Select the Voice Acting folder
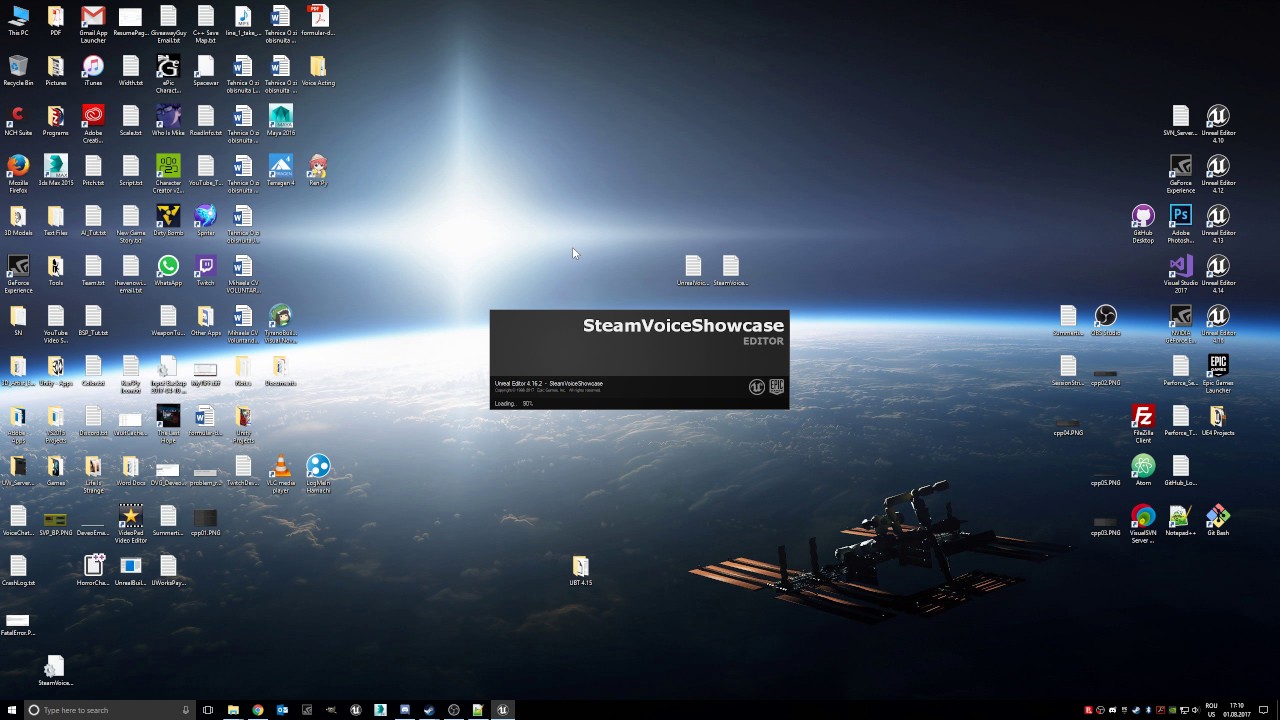 point(318,71)
